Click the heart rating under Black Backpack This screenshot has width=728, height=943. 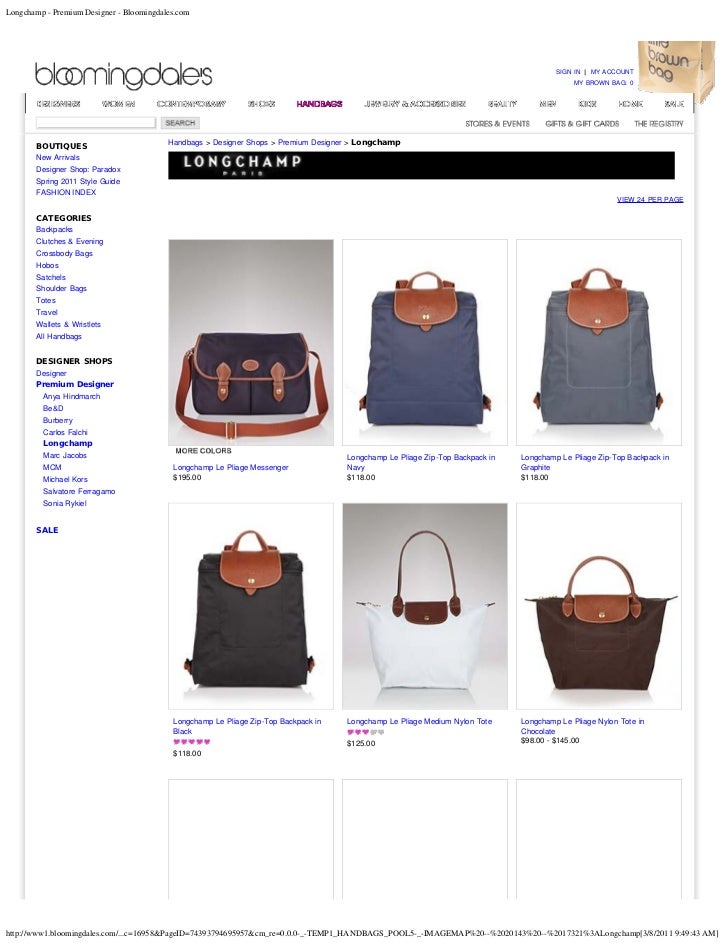pos(192,742)
